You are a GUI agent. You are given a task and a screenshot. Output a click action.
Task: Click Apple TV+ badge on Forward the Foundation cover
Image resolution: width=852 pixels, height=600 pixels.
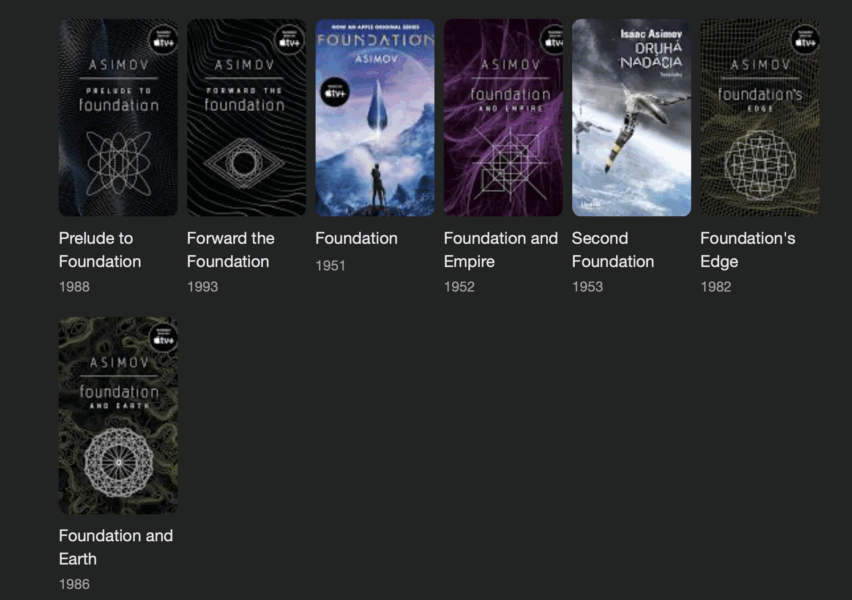[290, 40]
